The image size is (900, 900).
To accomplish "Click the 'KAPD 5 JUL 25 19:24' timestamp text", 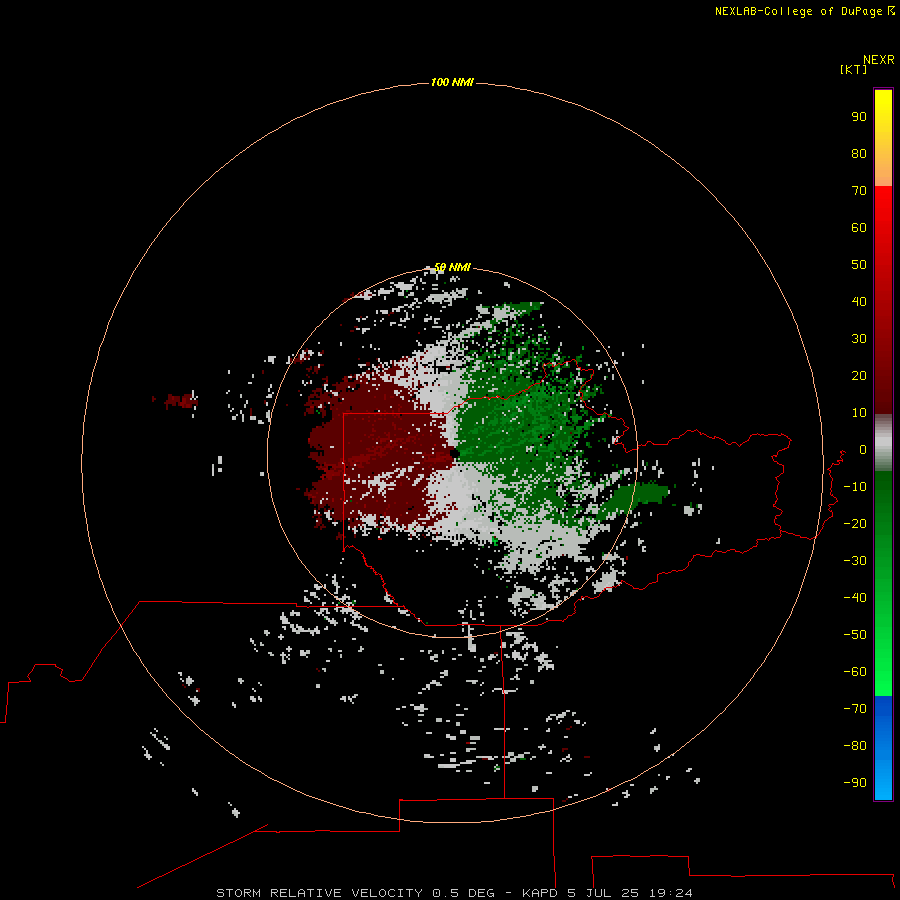I will 607,893.
